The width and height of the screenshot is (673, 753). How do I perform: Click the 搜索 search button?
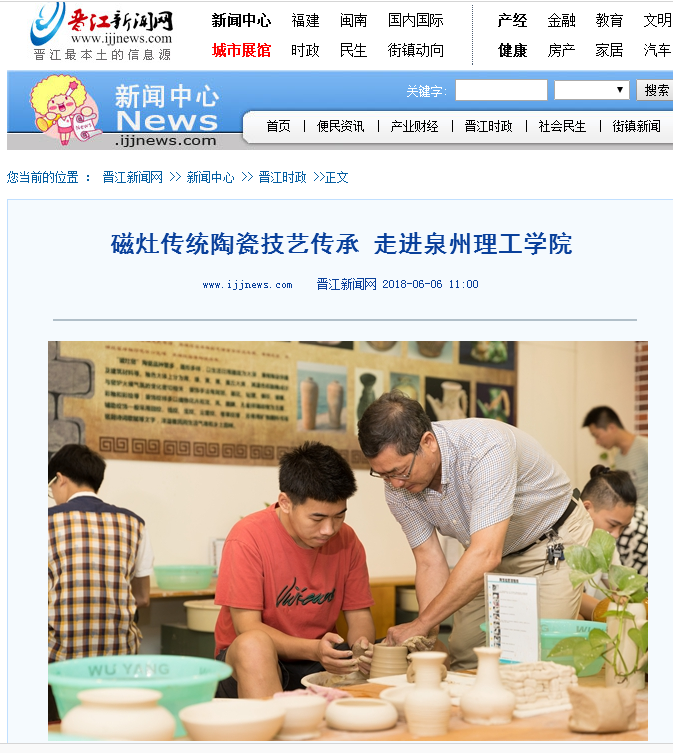pyautogui.click(x=656, y=90)
